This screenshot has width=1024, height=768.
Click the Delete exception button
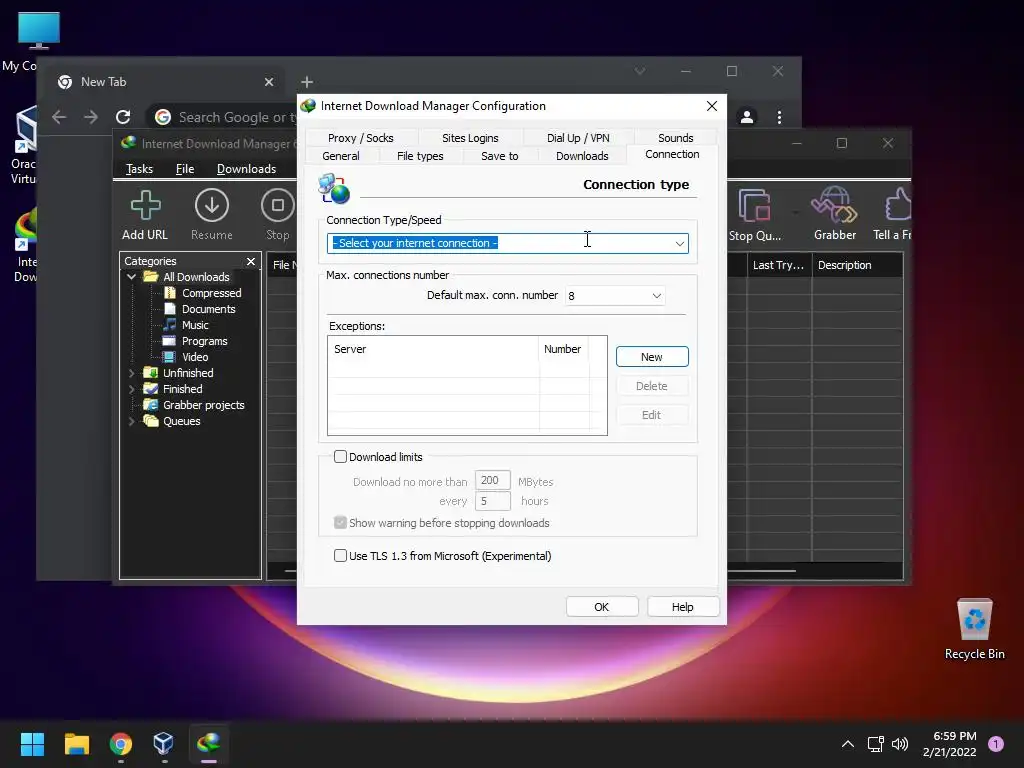click(652, 386)
